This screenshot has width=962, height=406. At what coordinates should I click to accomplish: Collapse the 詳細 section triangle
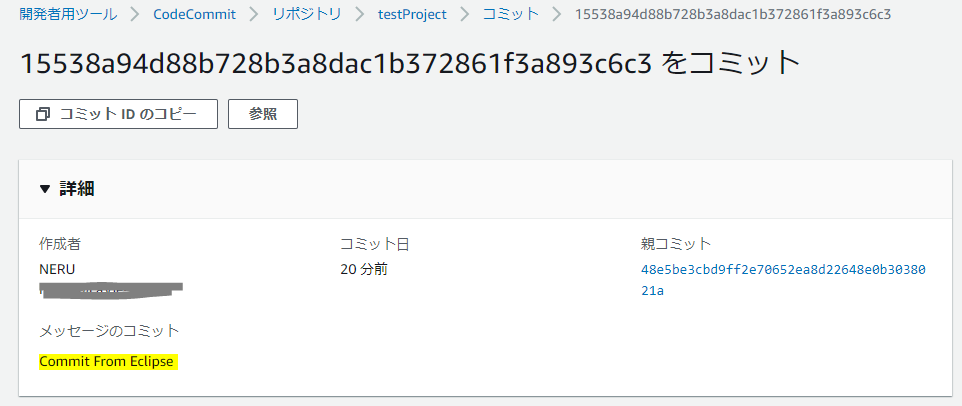(44, 188)
